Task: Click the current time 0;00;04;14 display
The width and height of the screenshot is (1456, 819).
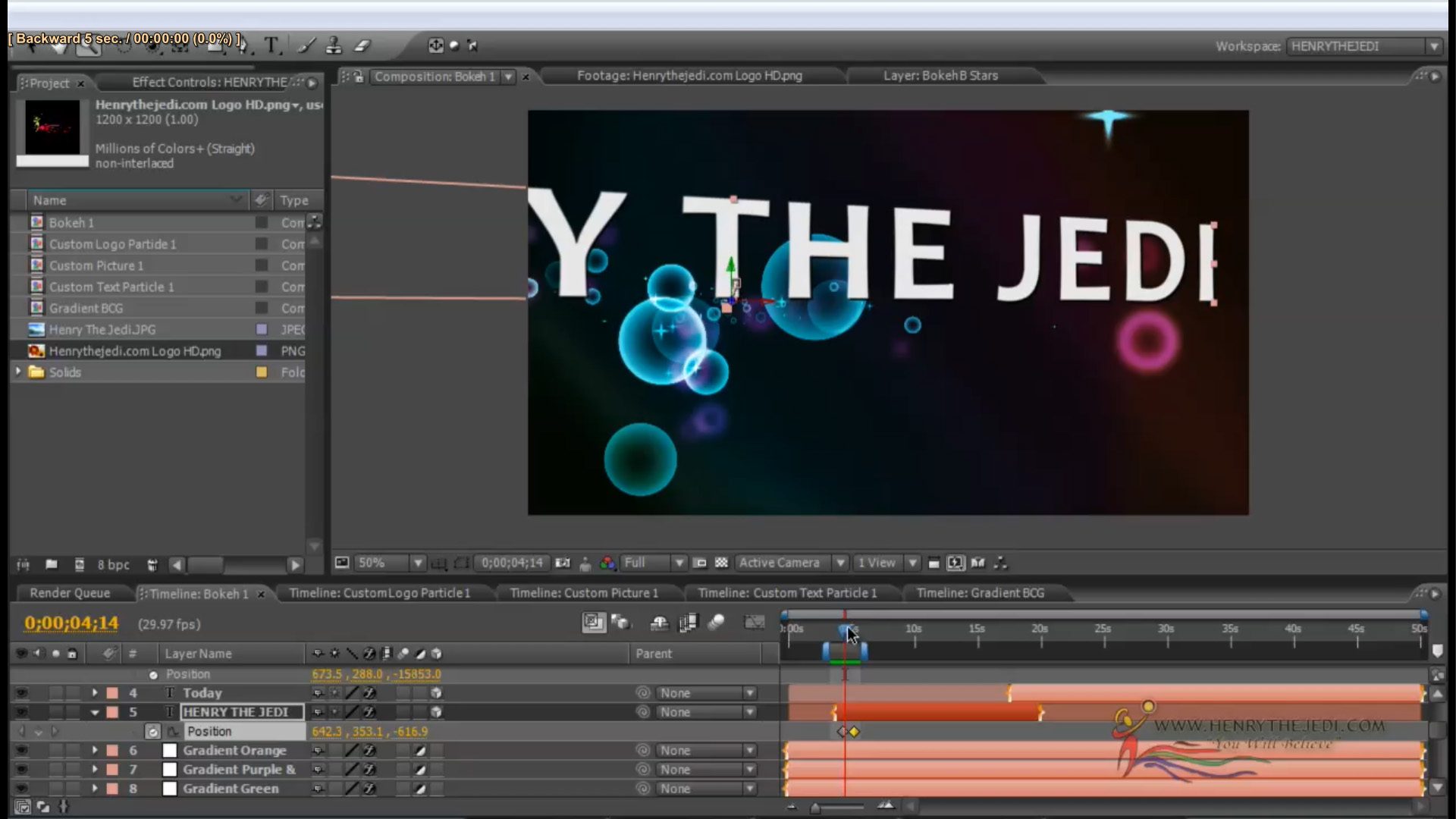Action: pos(71,623)
